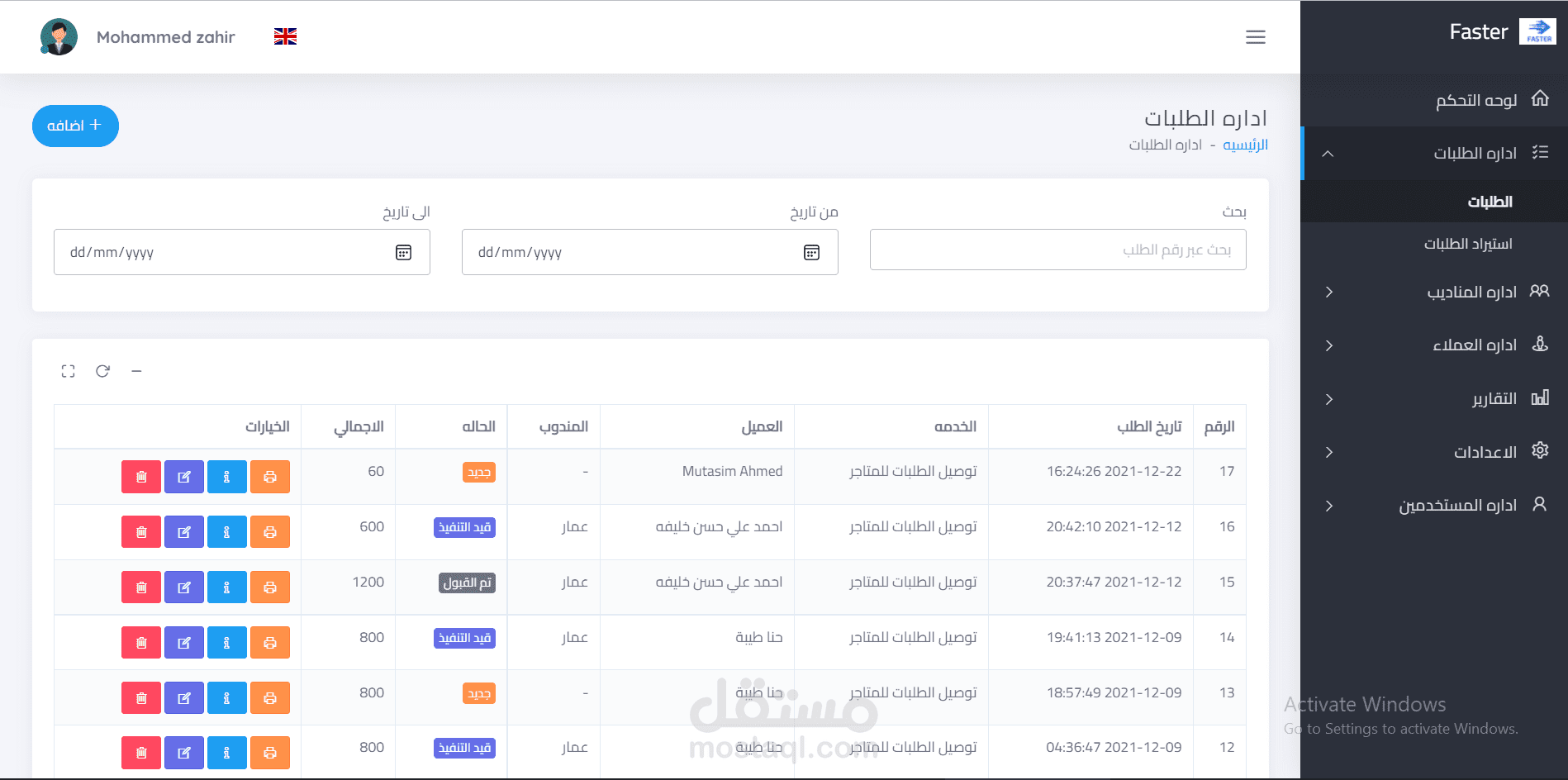Focus the order number search field

1057,250
